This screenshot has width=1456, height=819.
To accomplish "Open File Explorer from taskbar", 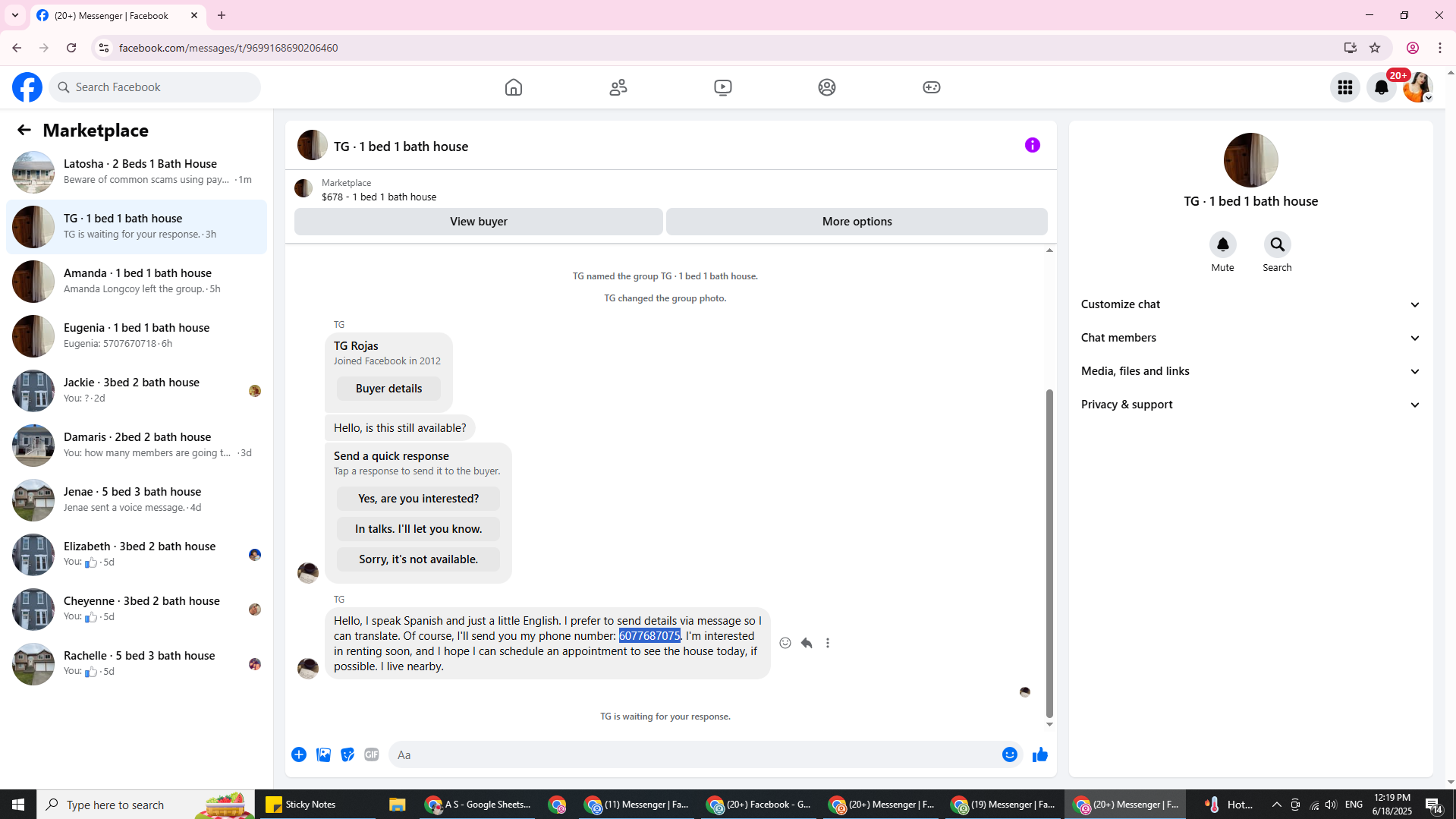I will 397,805.
